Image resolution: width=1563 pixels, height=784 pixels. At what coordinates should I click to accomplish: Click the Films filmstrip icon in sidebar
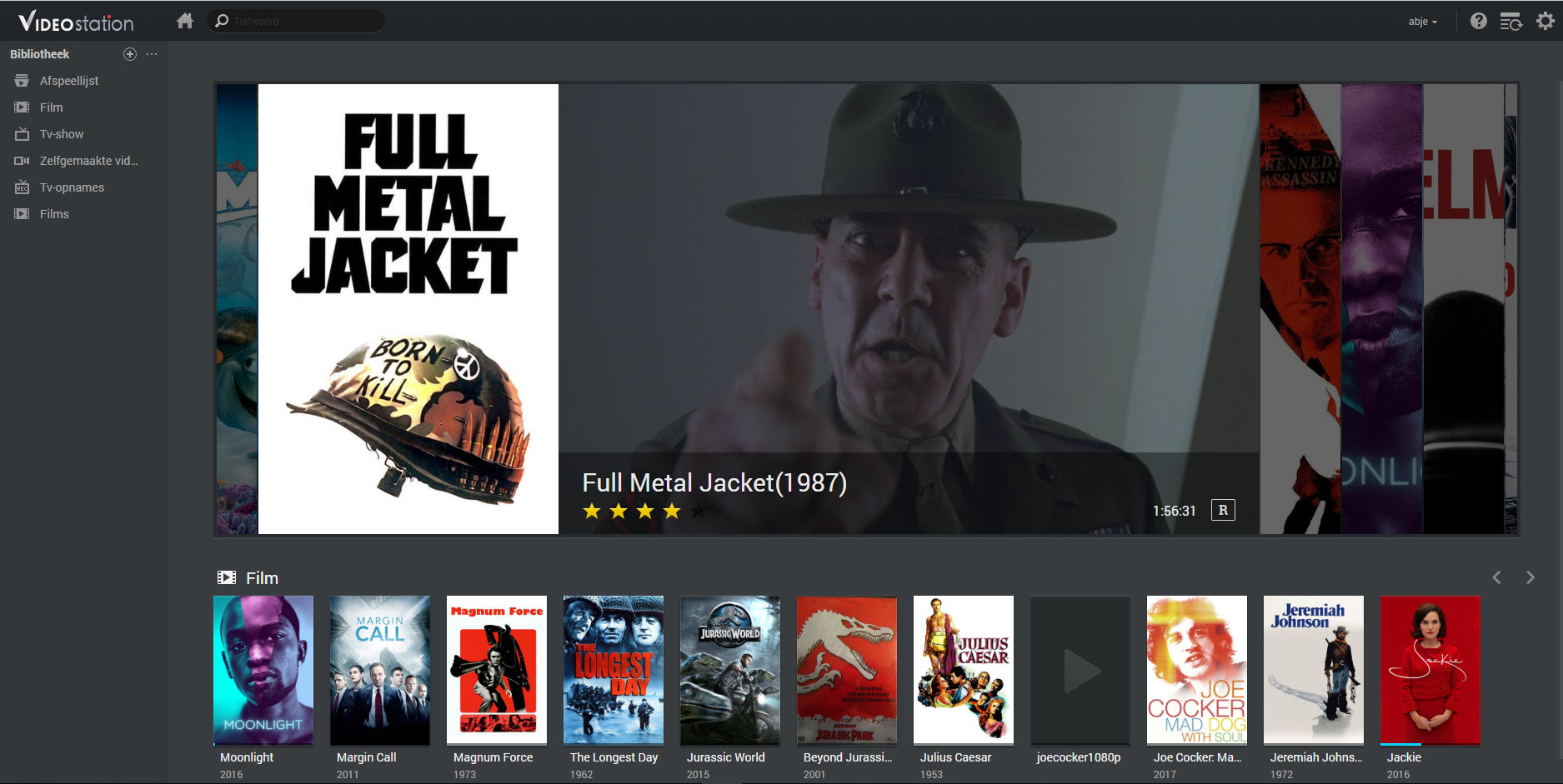click(22, 214)
